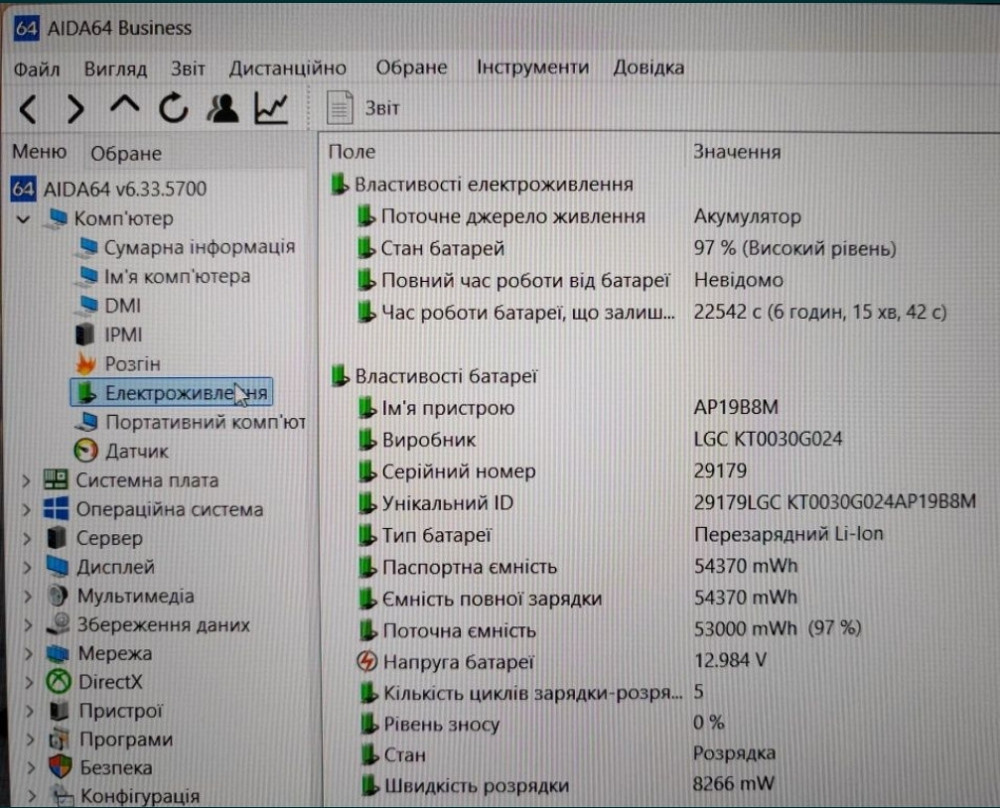This screenshot has width=1000, height=808.
Task: Select the Датчик sensor tree item
Action: (136, 451)
